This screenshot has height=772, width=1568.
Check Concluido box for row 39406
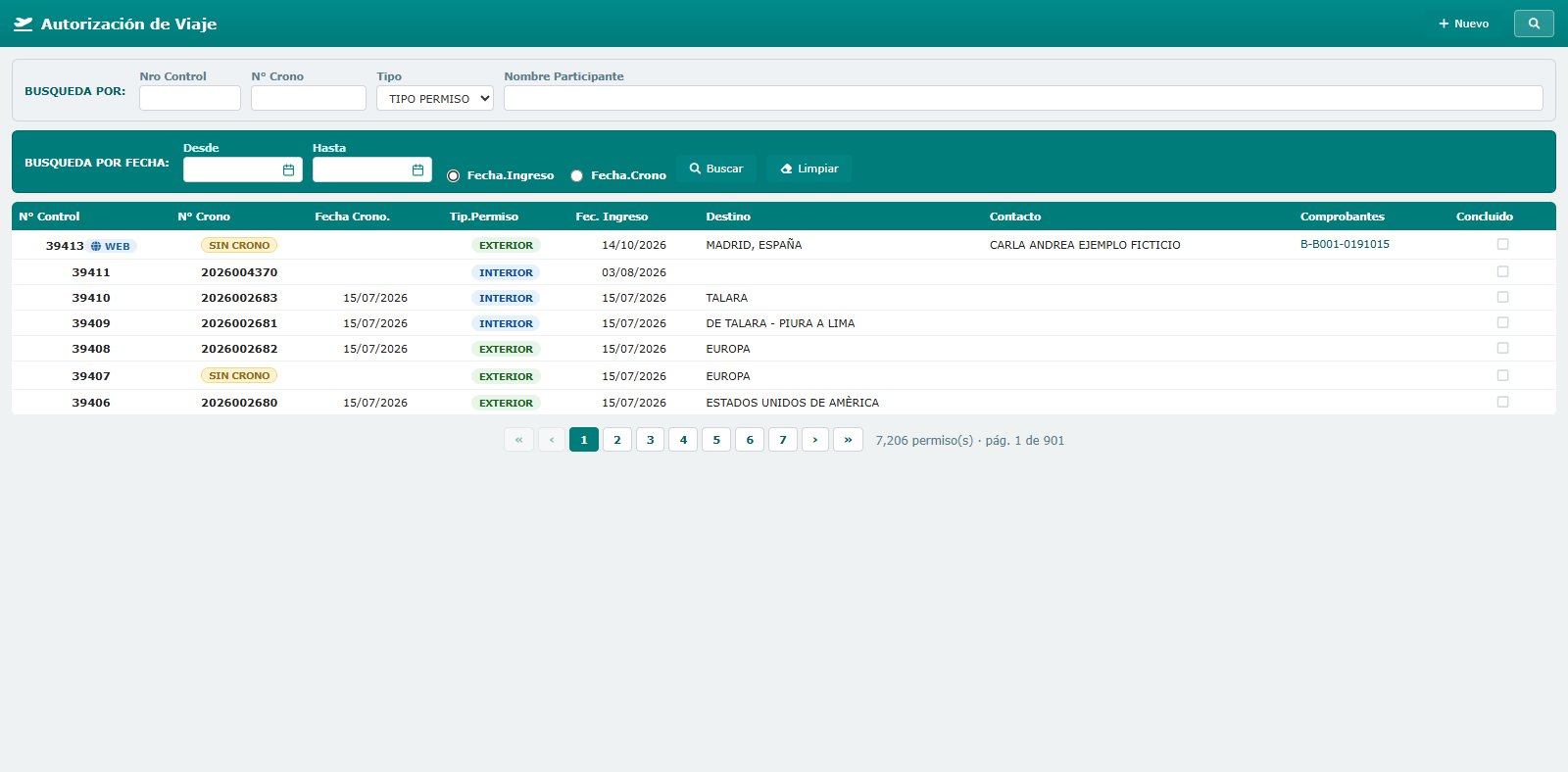1502,402
